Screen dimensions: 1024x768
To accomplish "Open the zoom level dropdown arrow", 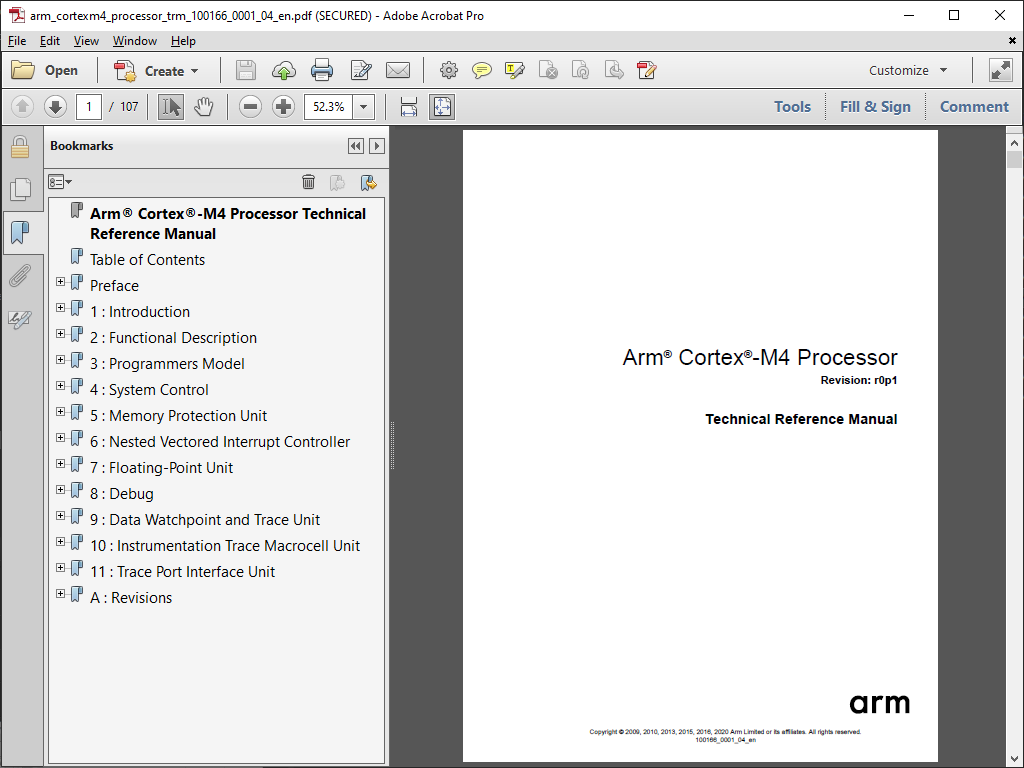I will coord(364,106).
